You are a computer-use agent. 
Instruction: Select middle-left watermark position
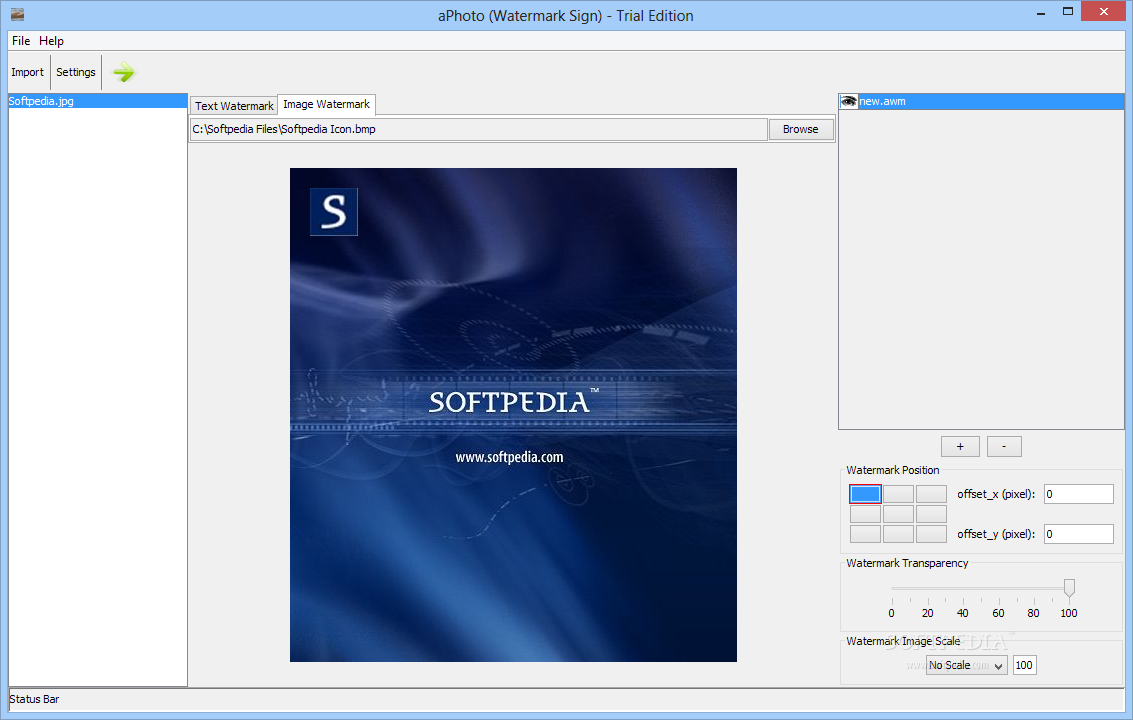865,514
